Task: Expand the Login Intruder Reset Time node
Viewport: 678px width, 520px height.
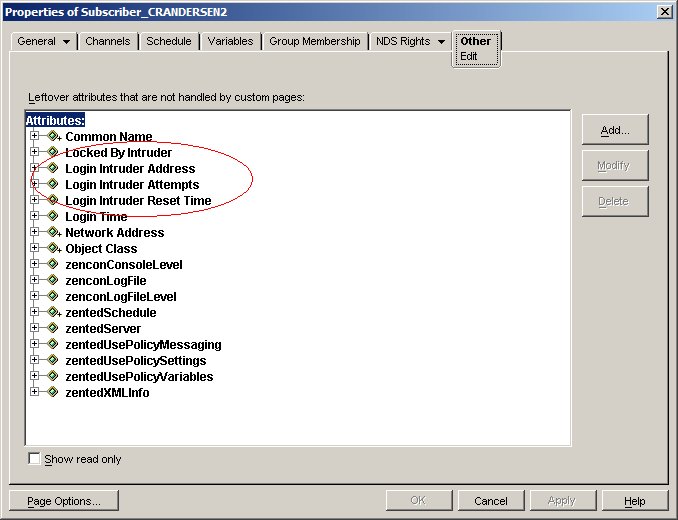Action: pyautogui.click(x=35, y=200)
